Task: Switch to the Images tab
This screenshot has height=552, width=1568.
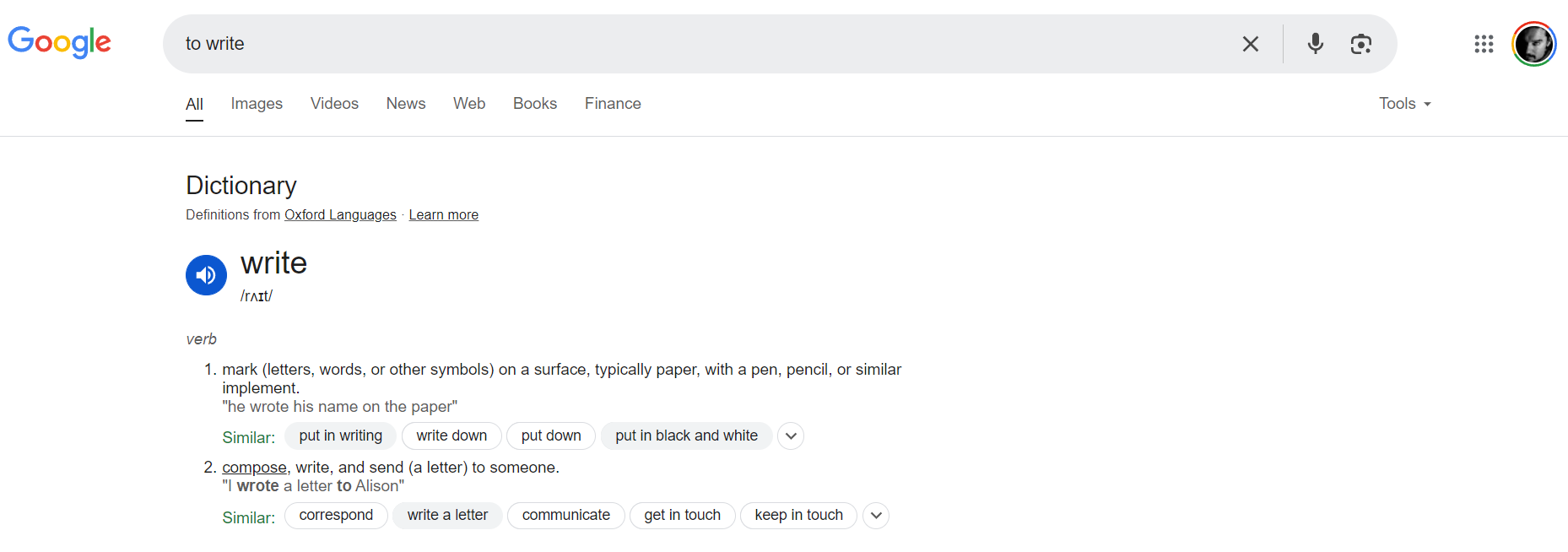Action: click(x=257, y=104)
